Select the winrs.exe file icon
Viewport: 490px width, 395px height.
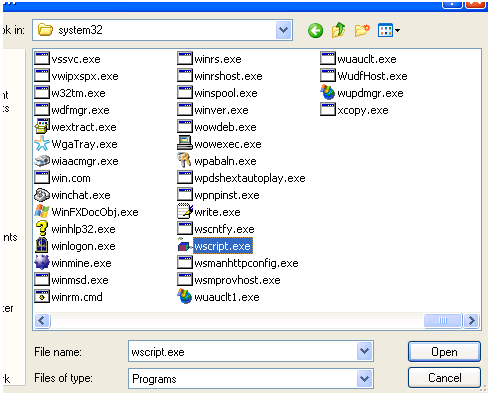pos(185,59)
